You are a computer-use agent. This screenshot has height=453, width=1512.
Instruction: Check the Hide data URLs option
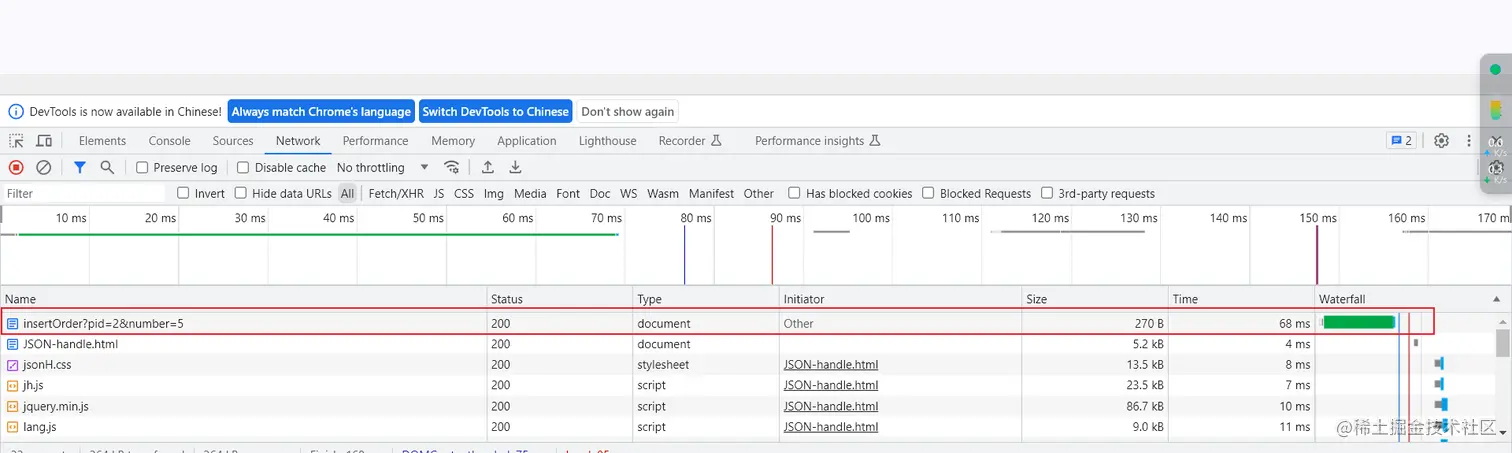click(x=241, y=193)
